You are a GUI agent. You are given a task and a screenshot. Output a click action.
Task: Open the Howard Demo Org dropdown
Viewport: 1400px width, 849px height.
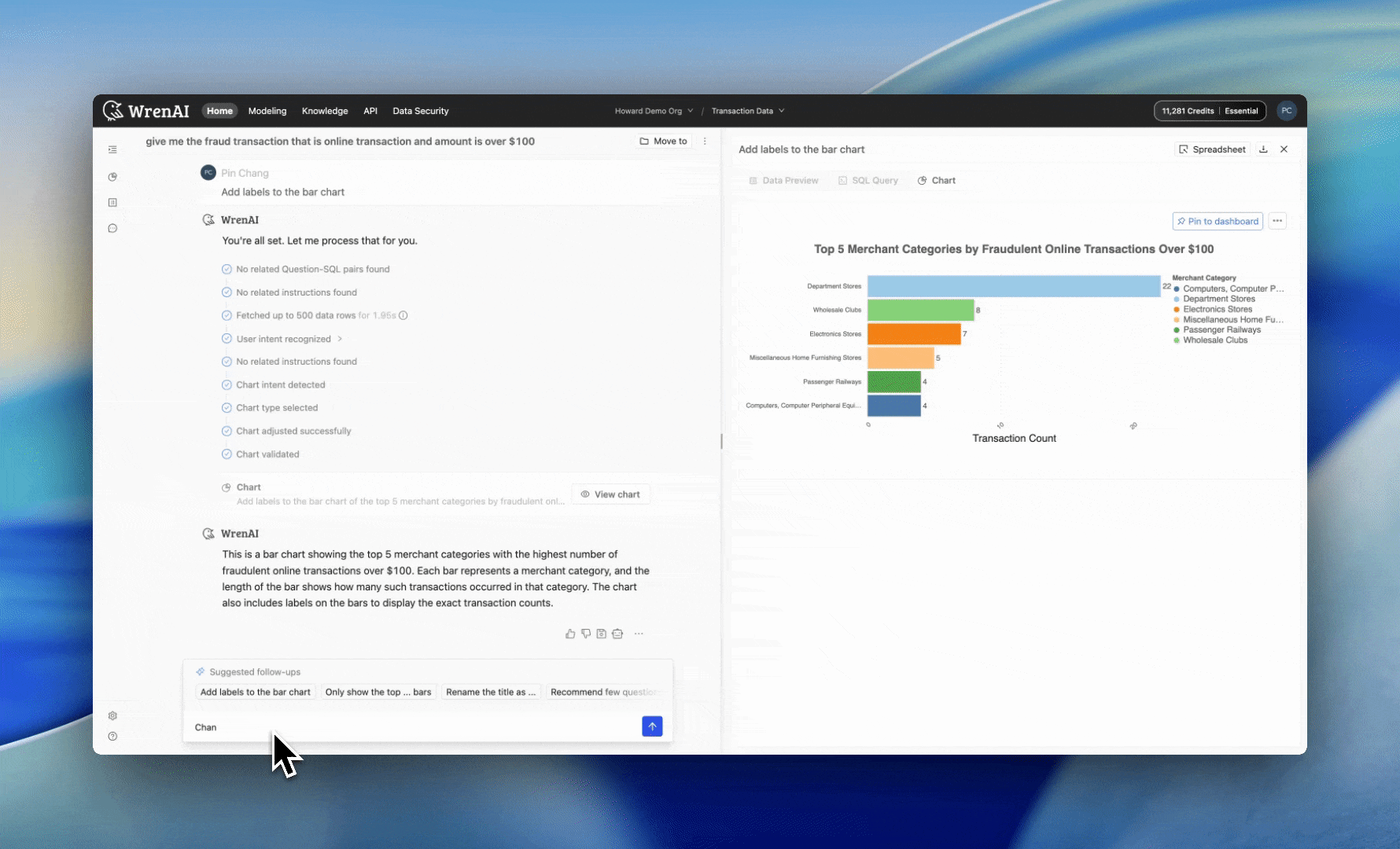[654, 111]
